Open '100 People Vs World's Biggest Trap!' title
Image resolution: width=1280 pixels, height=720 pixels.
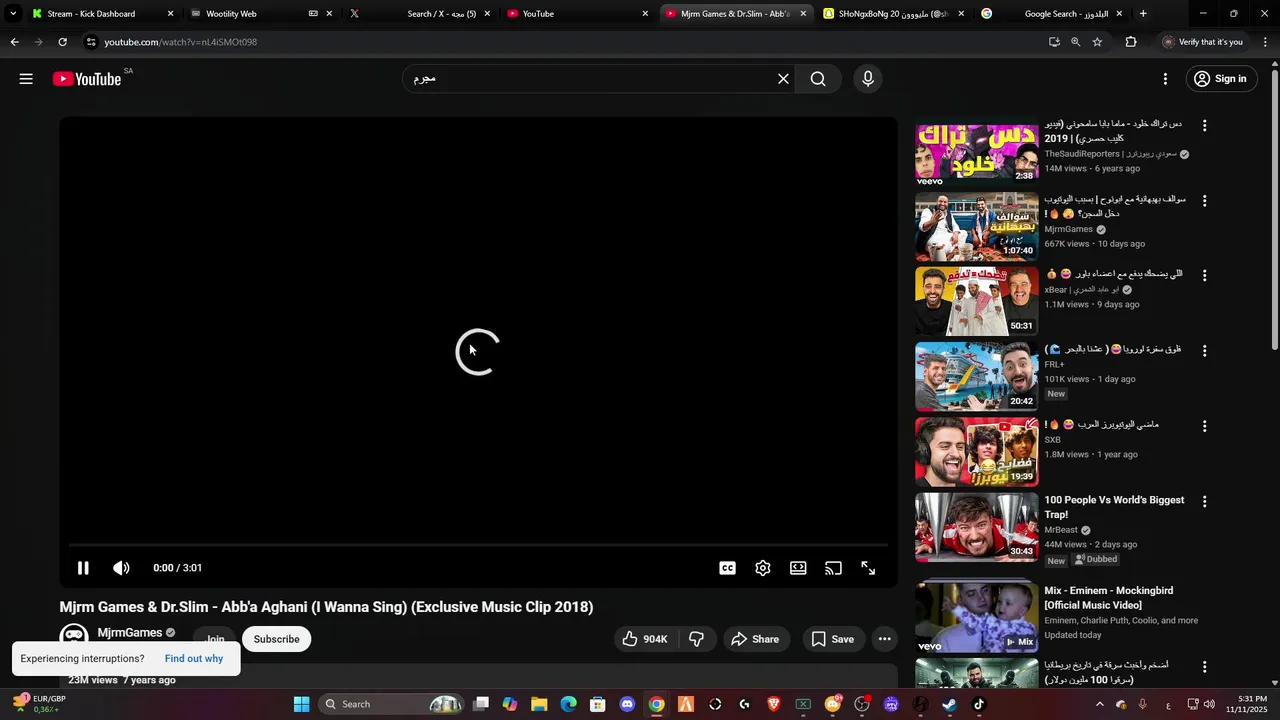(1114, 507)
